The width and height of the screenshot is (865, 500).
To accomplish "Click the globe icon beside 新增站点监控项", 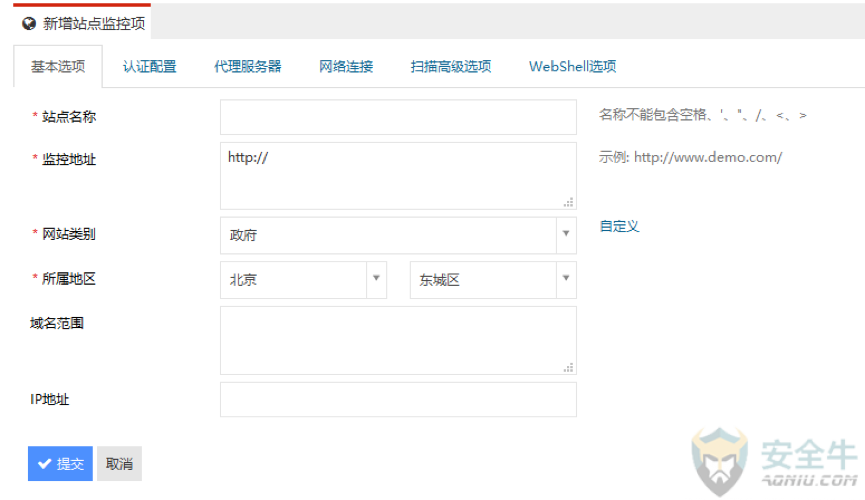I will [29, 24].
